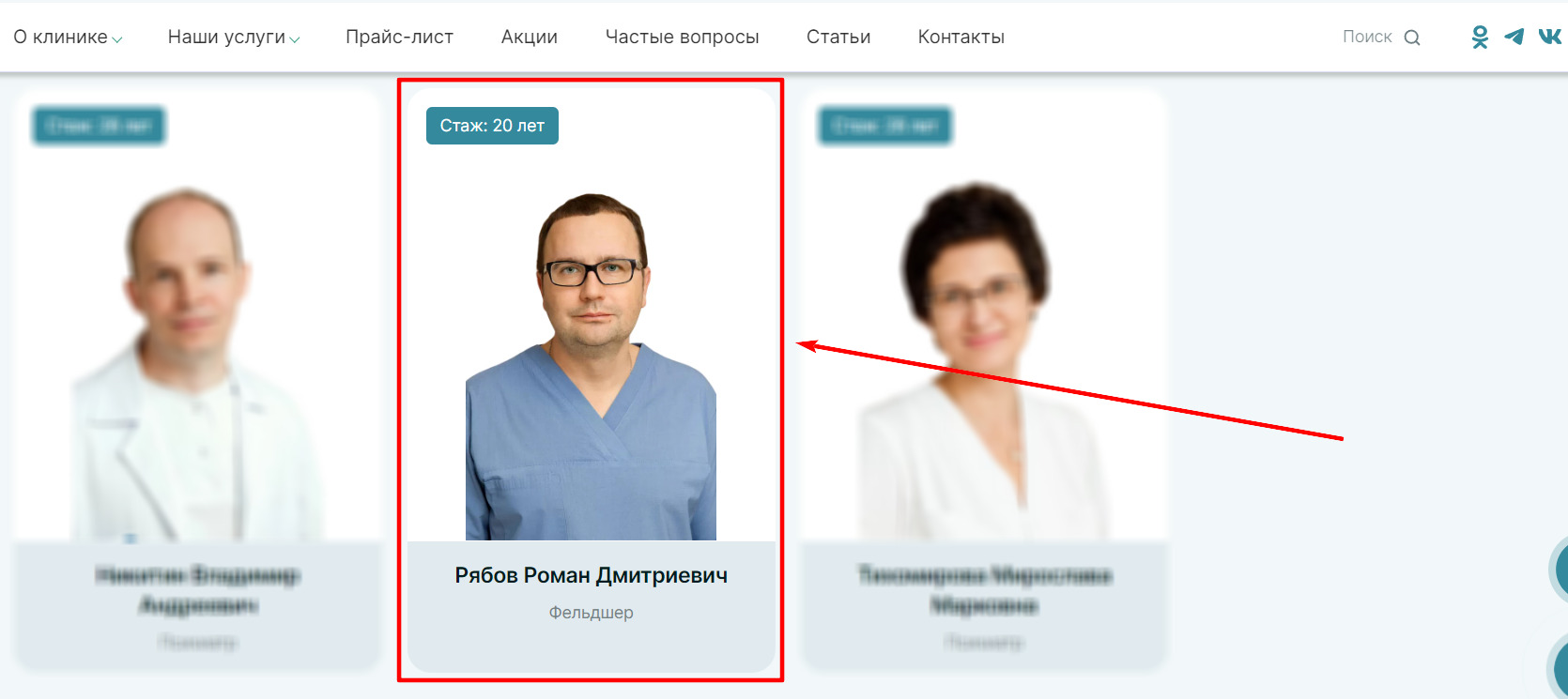Click the «Фельдшер» specialty label

pyautogui.click(x=592, y=613)
